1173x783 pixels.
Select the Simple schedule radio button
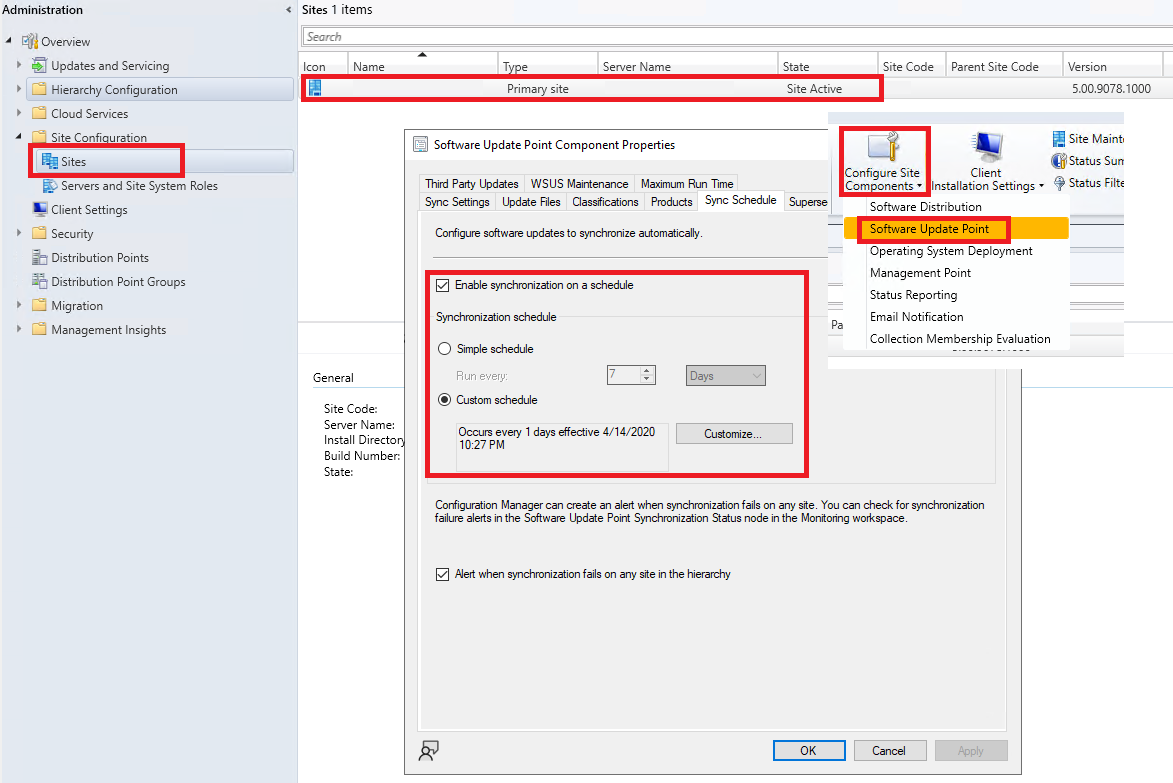[446, 349]
